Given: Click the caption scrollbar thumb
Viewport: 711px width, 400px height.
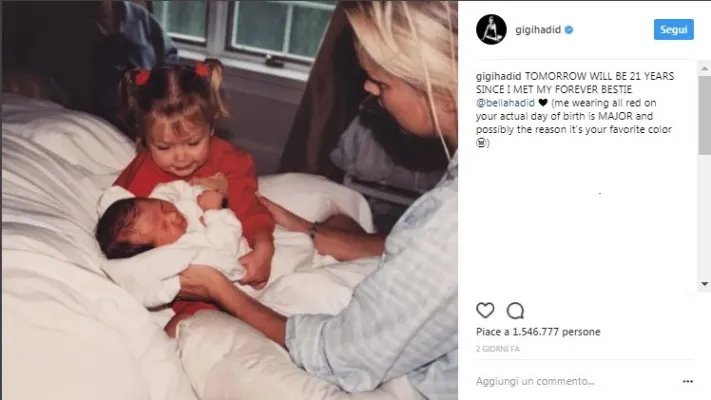Looking at the screenshot, I should pyautogui.click(x=704, y=115).
